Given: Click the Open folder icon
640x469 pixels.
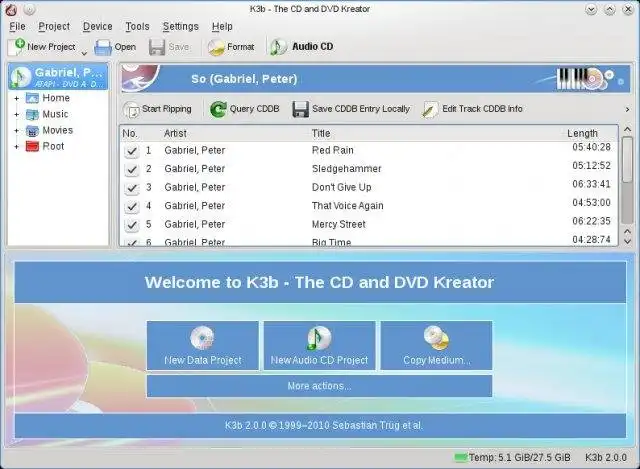Looking at the screenshot, I should pyautogui.click(x=103, y=47).
